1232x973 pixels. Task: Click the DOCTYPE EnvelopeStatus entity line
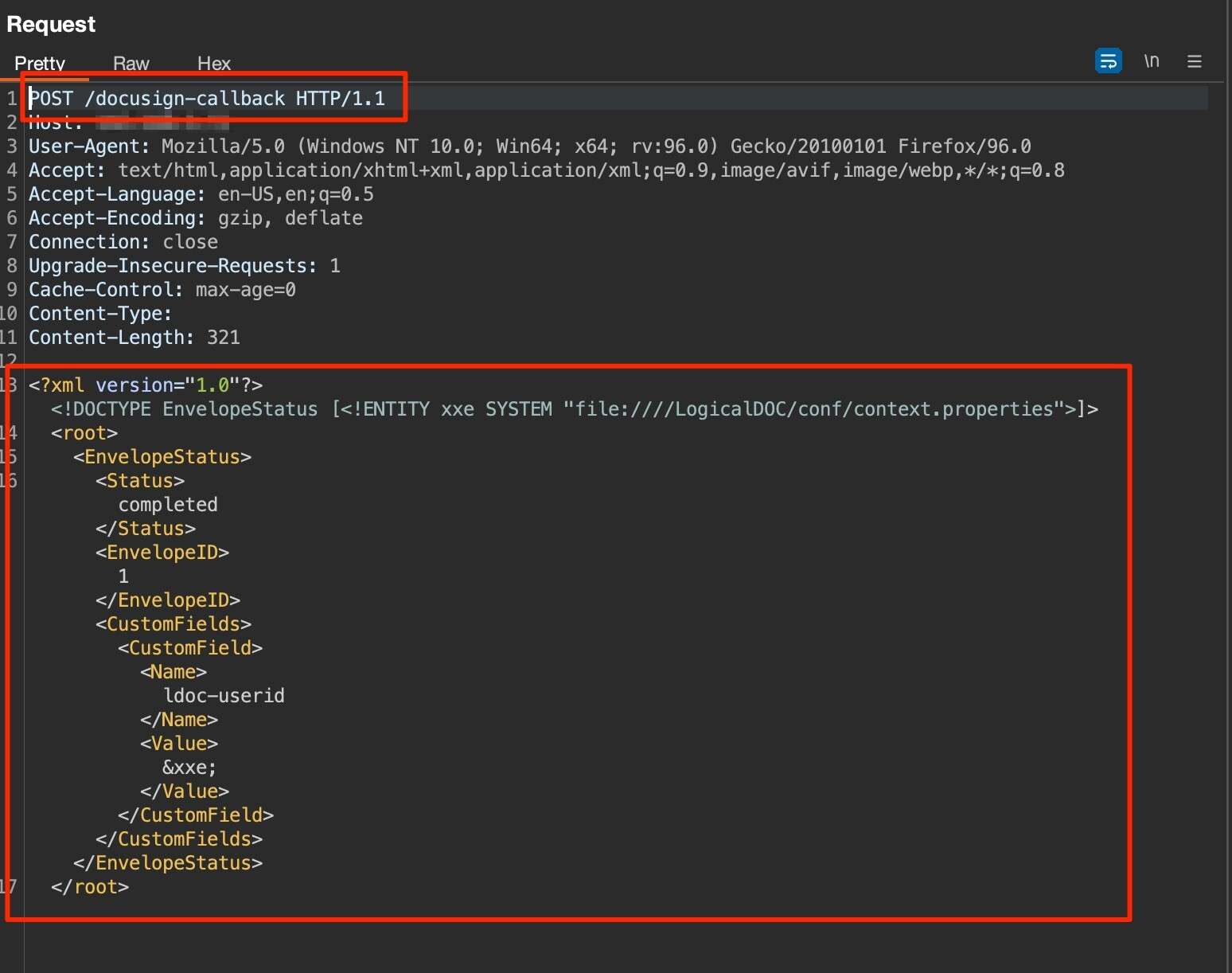pyautogui.click(x=575, y=409)
